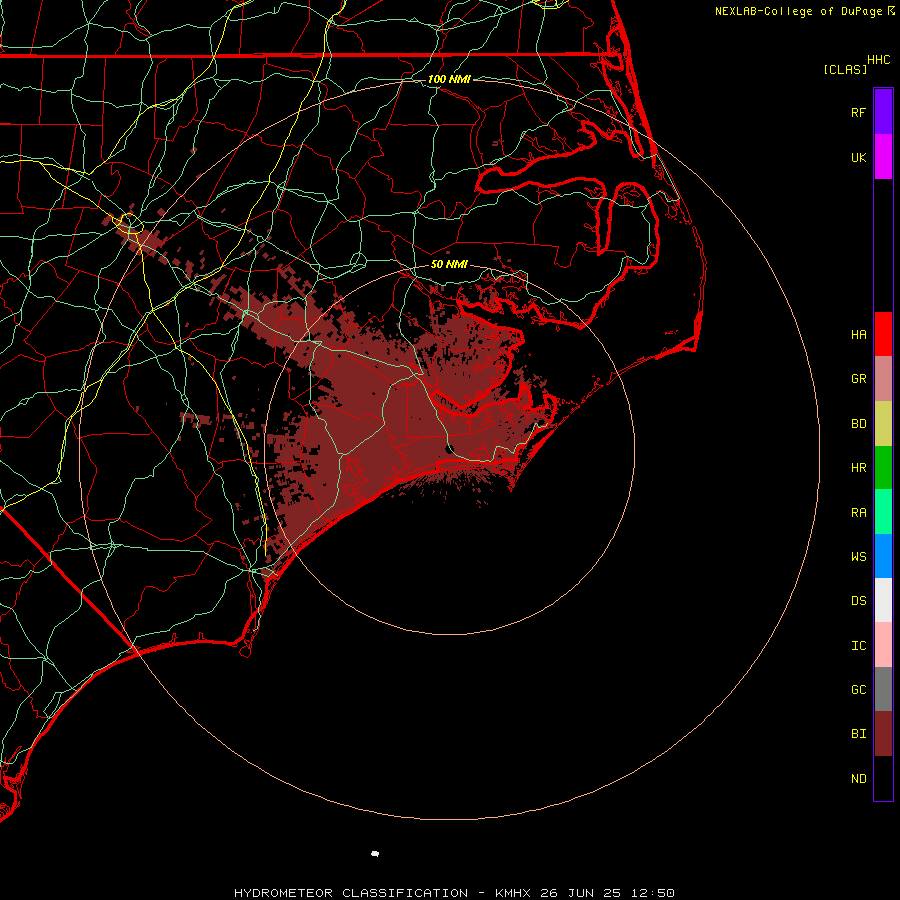Click the BD legend label
The image size is (900, 900).
(858, 424)
